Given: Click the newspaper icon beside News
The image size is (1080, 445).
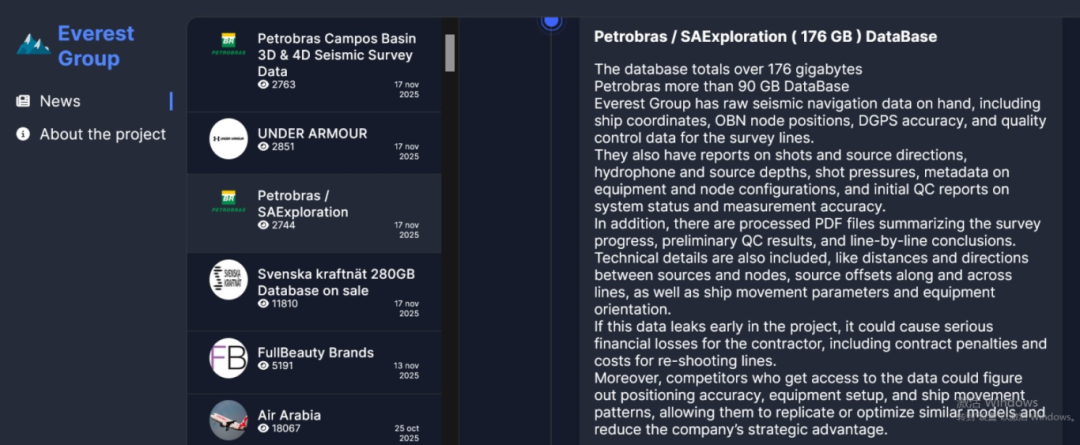Looking at the screenshot, I should [23, 101].
